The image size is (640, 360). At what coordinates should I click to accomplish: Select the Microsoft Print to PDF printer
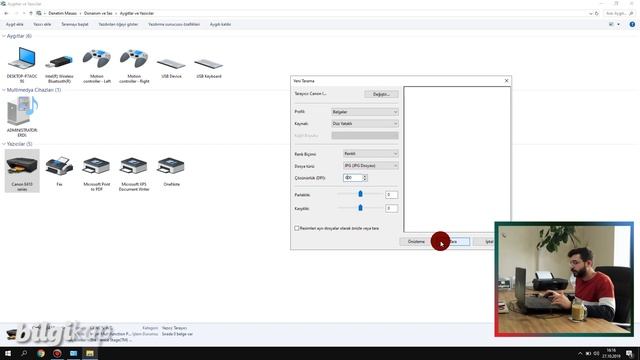[x=97, y=173]
